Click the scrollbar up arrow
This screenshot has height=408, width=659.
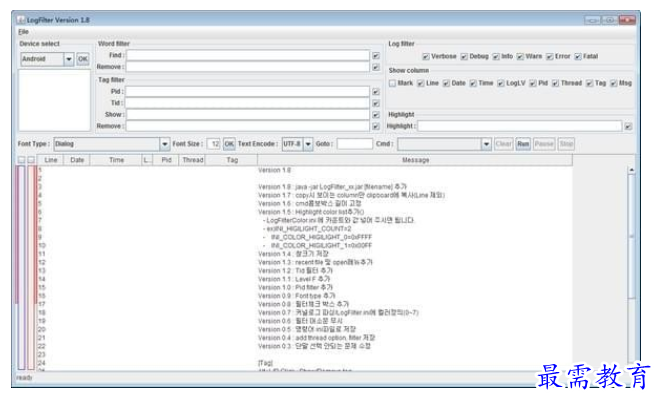pyautogui.click(x=631, y=170)
